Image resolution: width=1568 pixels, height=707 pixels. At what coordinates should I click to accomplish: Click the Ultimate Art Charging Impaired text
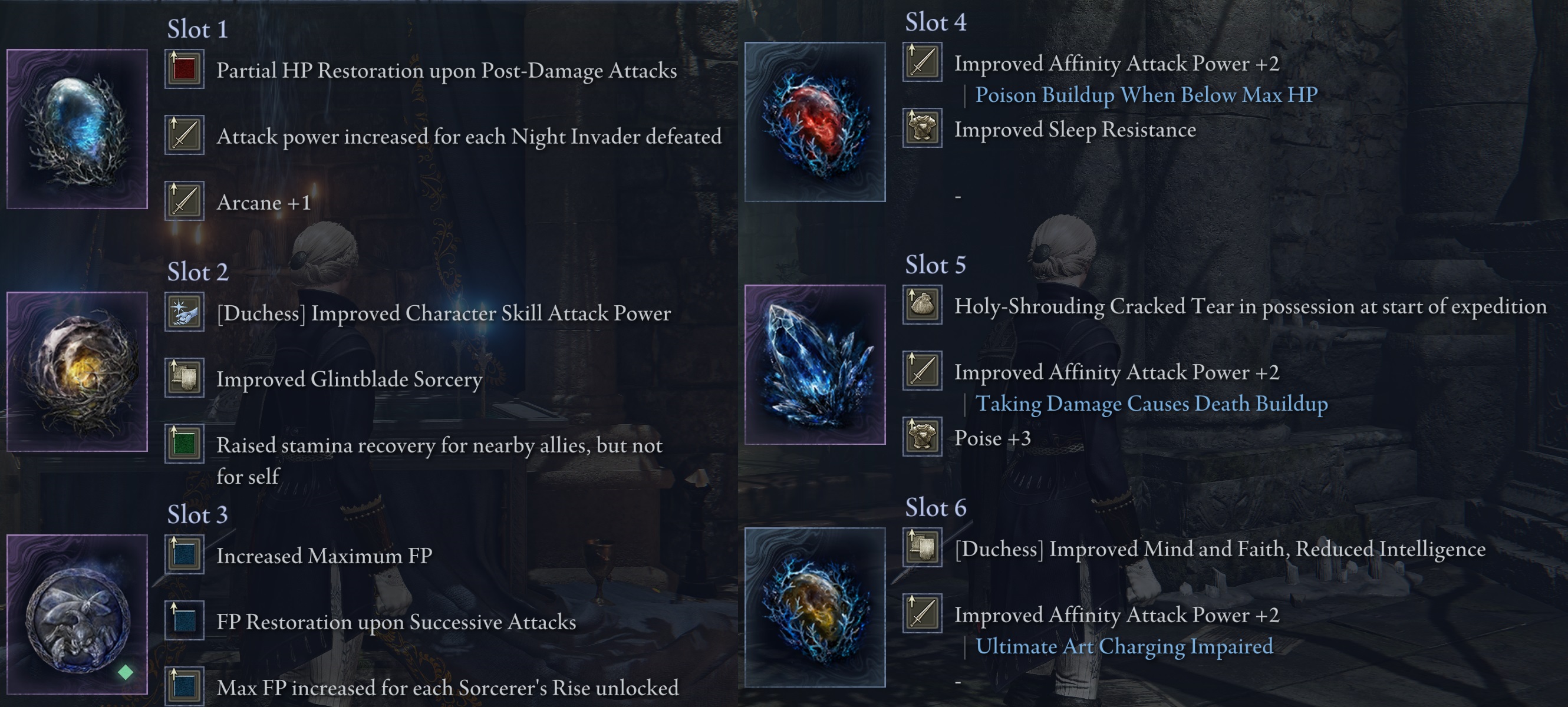pyautogui.click(x=1124, y=646)
